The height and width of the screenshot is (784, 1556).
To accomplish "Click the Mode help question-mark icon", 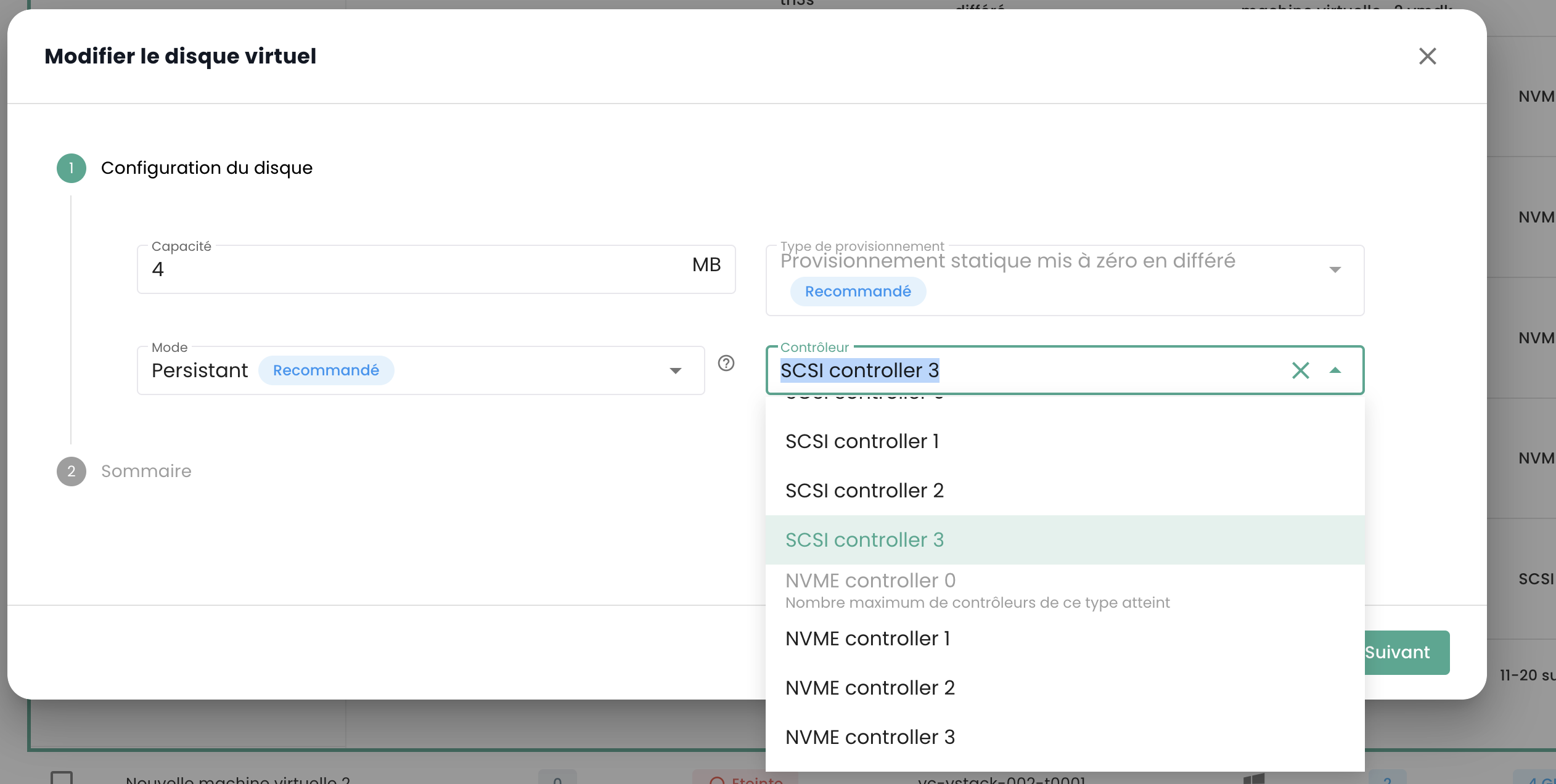I will coord(726,363).
